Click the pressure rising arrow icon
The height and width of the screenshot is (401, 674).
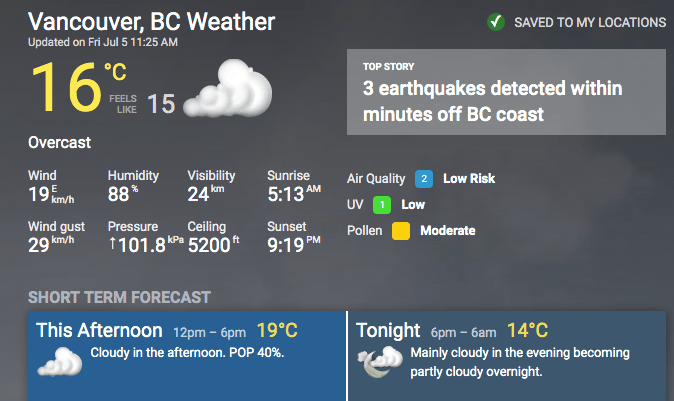coord(112,246)
